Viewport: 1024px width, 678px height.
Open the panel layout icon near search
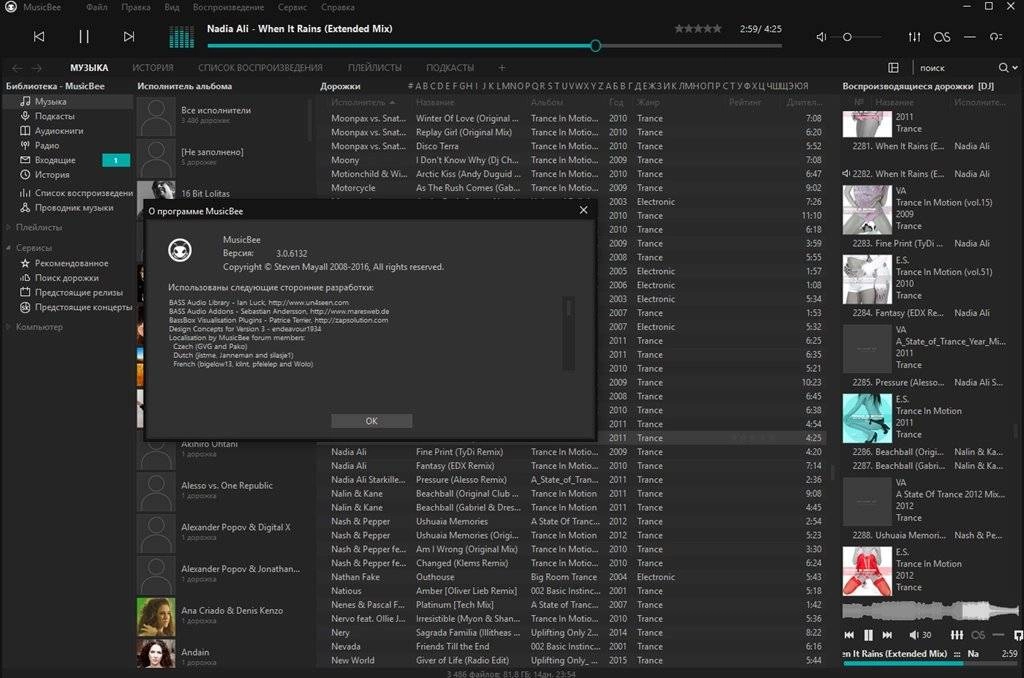coord(893,67)
